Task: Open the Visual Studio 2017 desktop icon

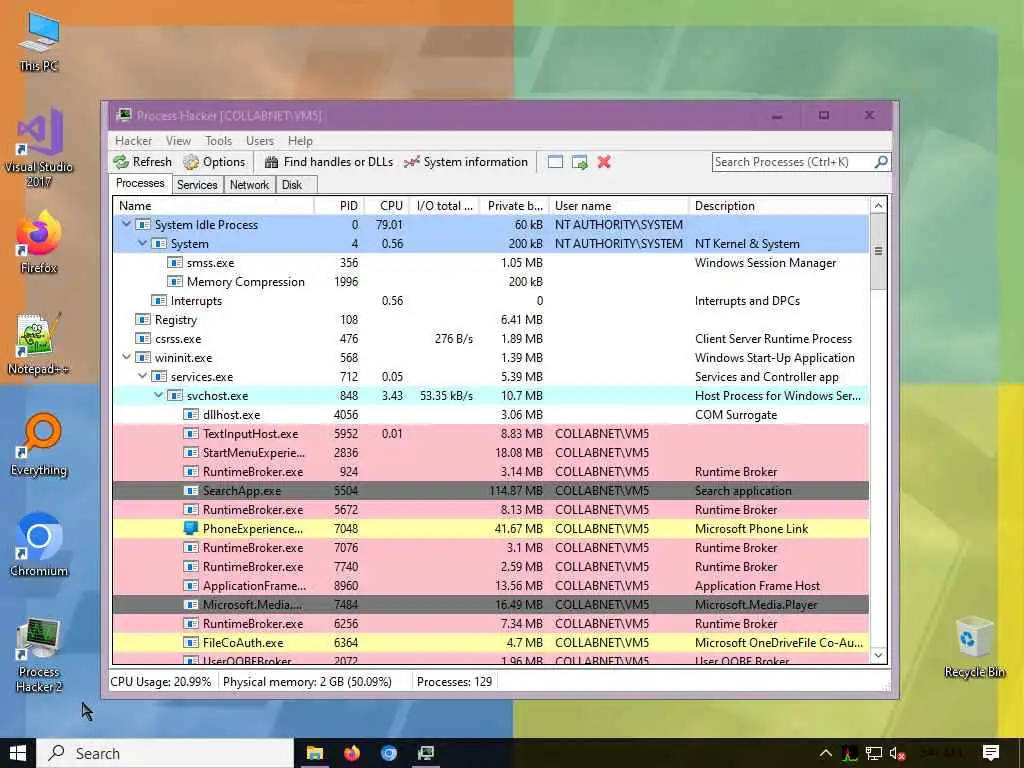Action: pyautogui.click(x=39, y=148)
